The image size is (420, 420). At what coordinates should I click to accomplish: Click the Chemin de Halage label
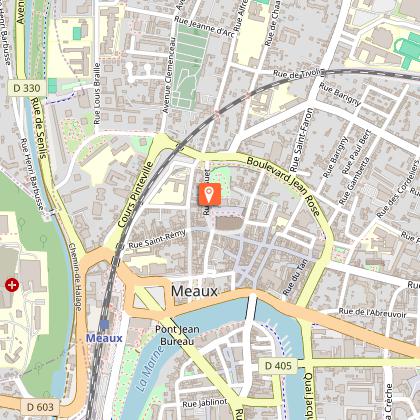coord(75,277)
